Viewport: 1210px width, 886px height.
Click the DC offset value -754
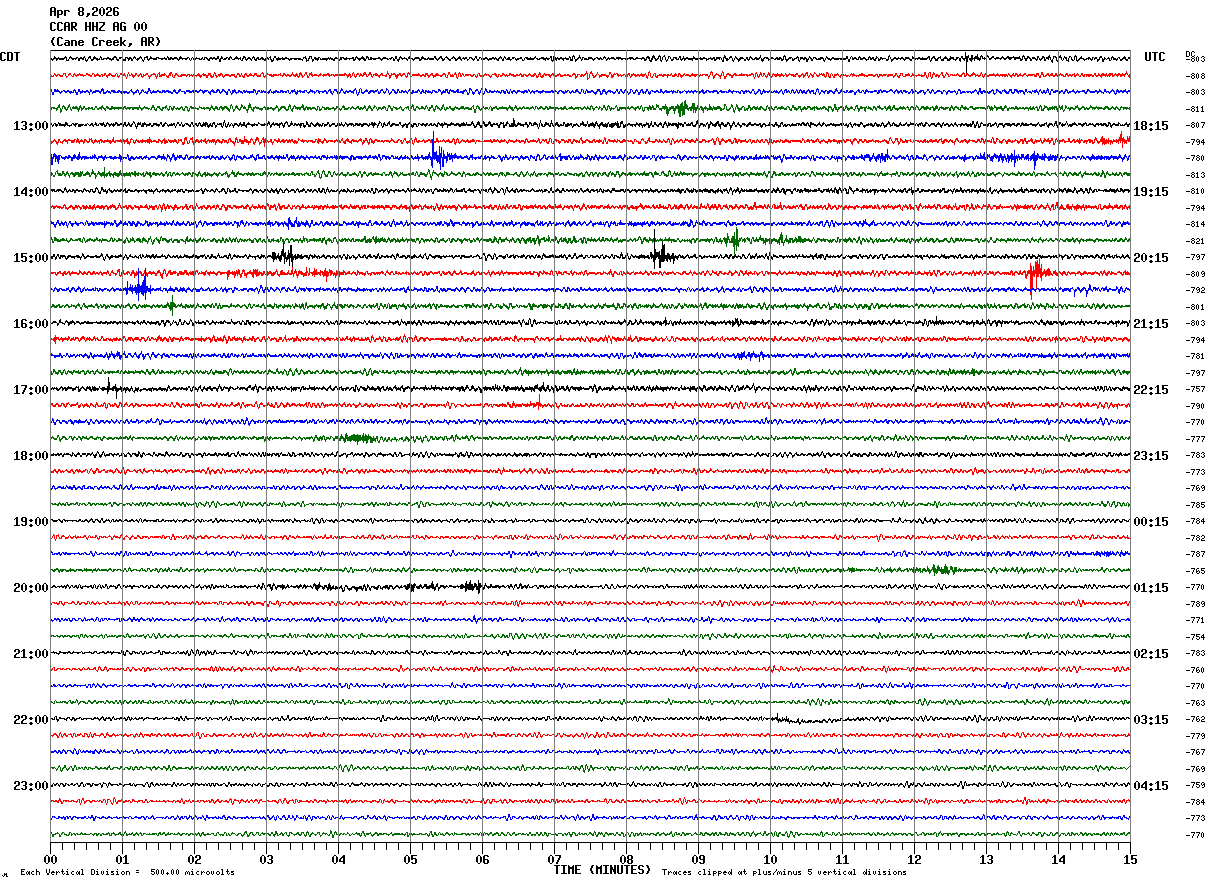(1195, 637)
